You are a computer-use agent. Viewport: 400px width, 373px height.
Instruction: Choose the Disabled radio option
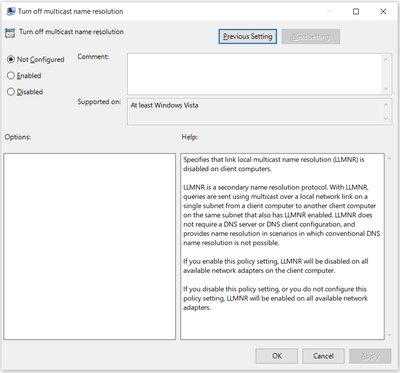[x=11, y=92]
